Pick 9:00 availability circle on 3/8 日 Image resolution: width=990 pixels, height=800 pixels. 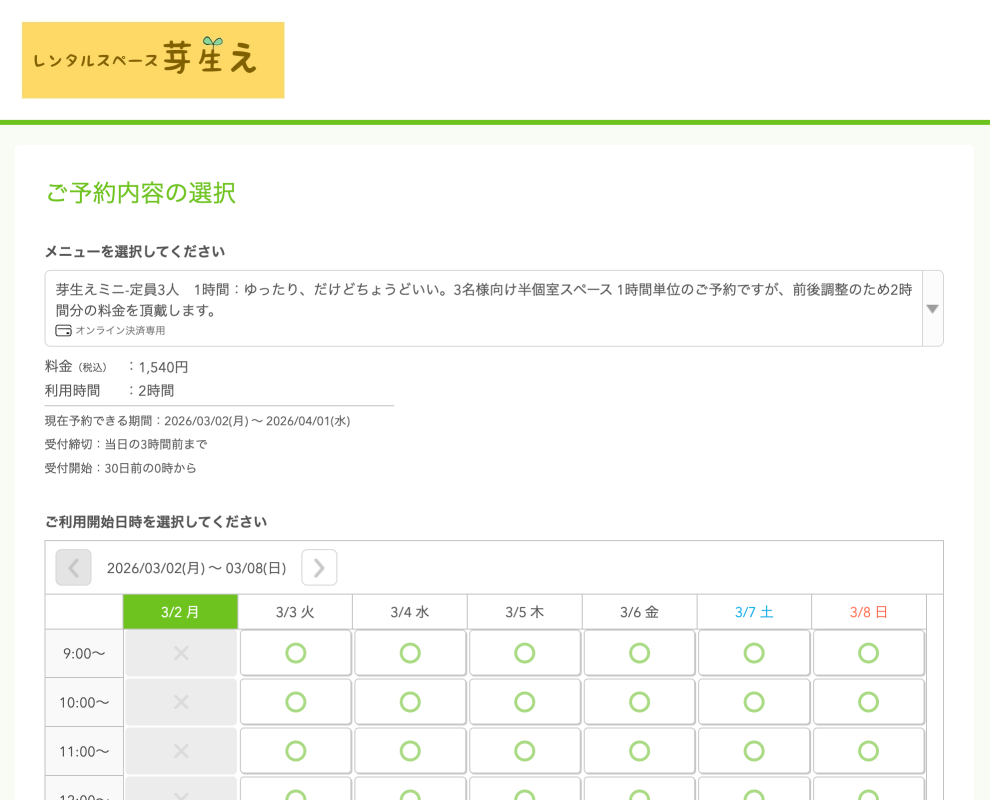coord(868,653)
